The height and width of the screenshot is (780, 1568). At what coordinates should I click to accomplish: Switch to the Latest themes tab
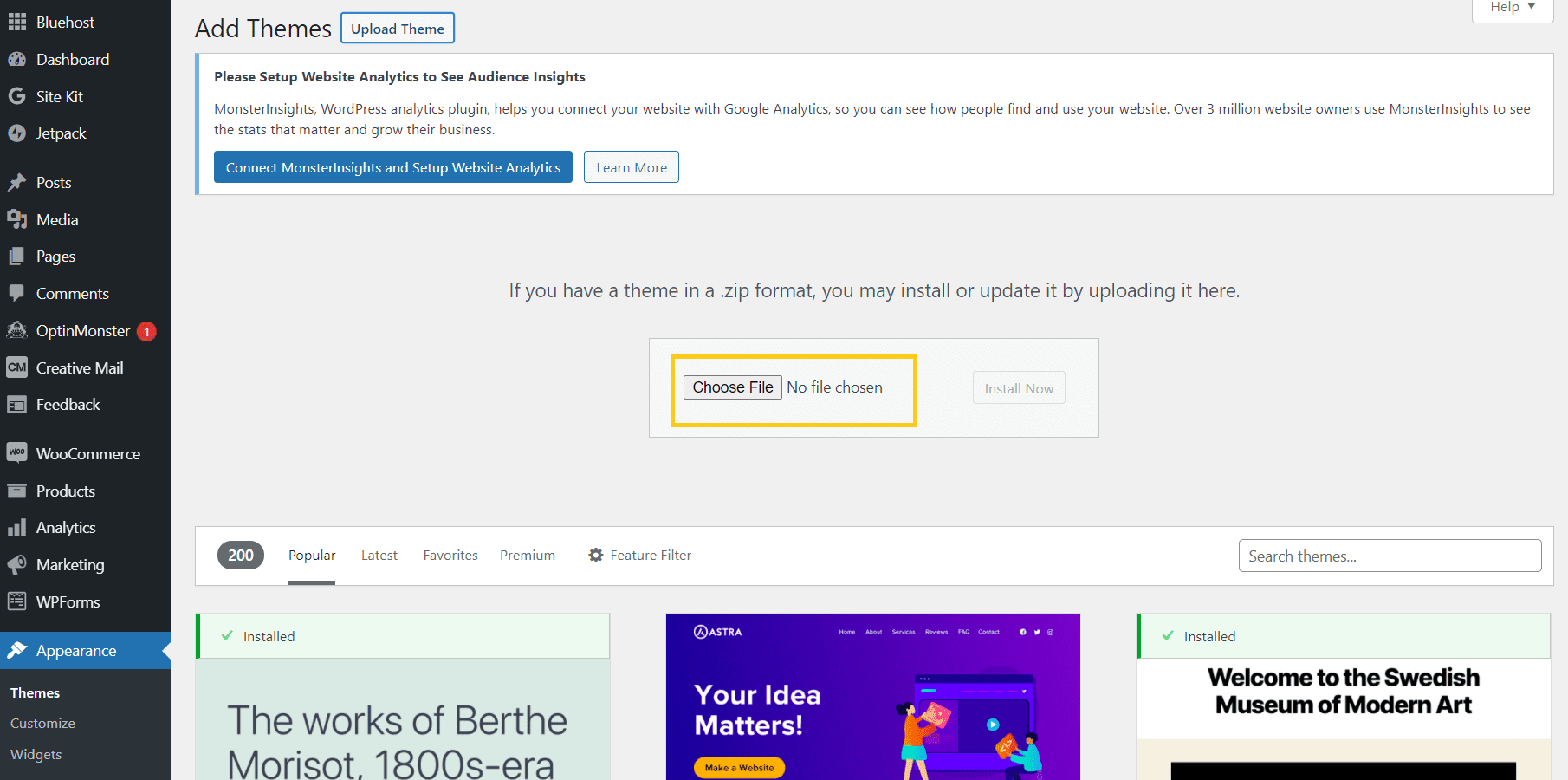[379, 556]
